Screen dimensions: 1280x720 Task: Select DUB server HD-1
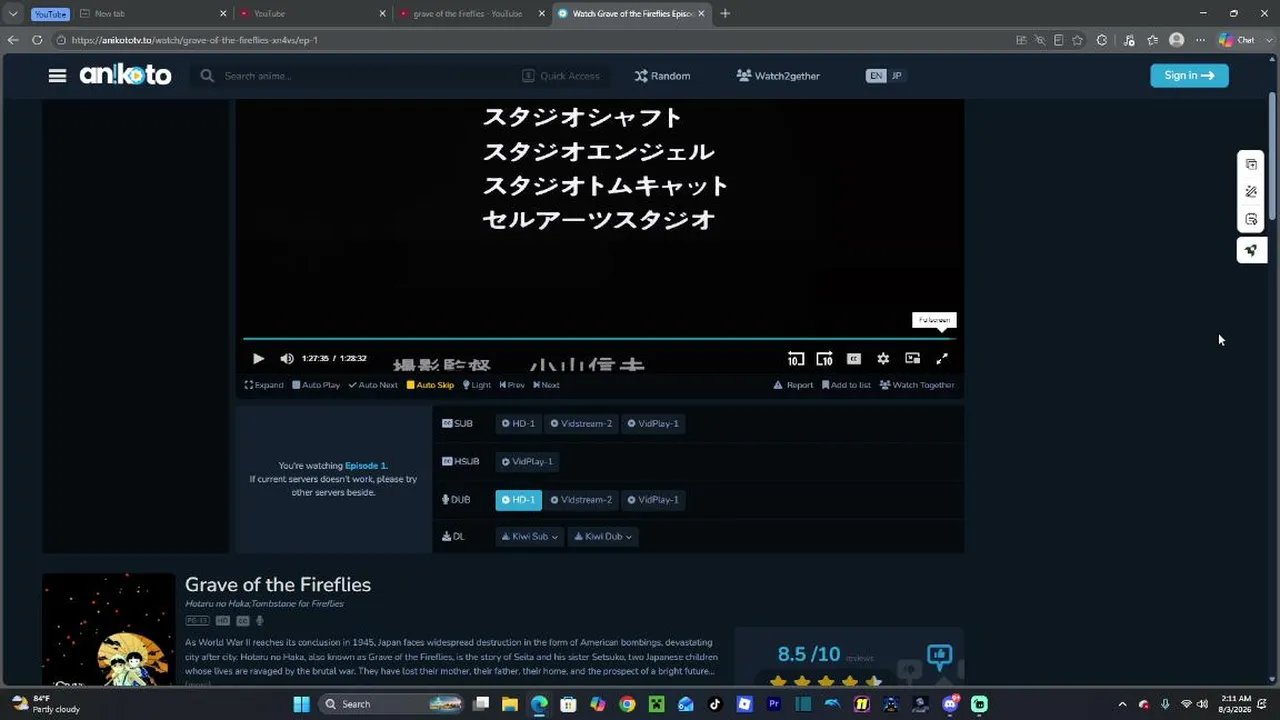[x=518, y=500]
